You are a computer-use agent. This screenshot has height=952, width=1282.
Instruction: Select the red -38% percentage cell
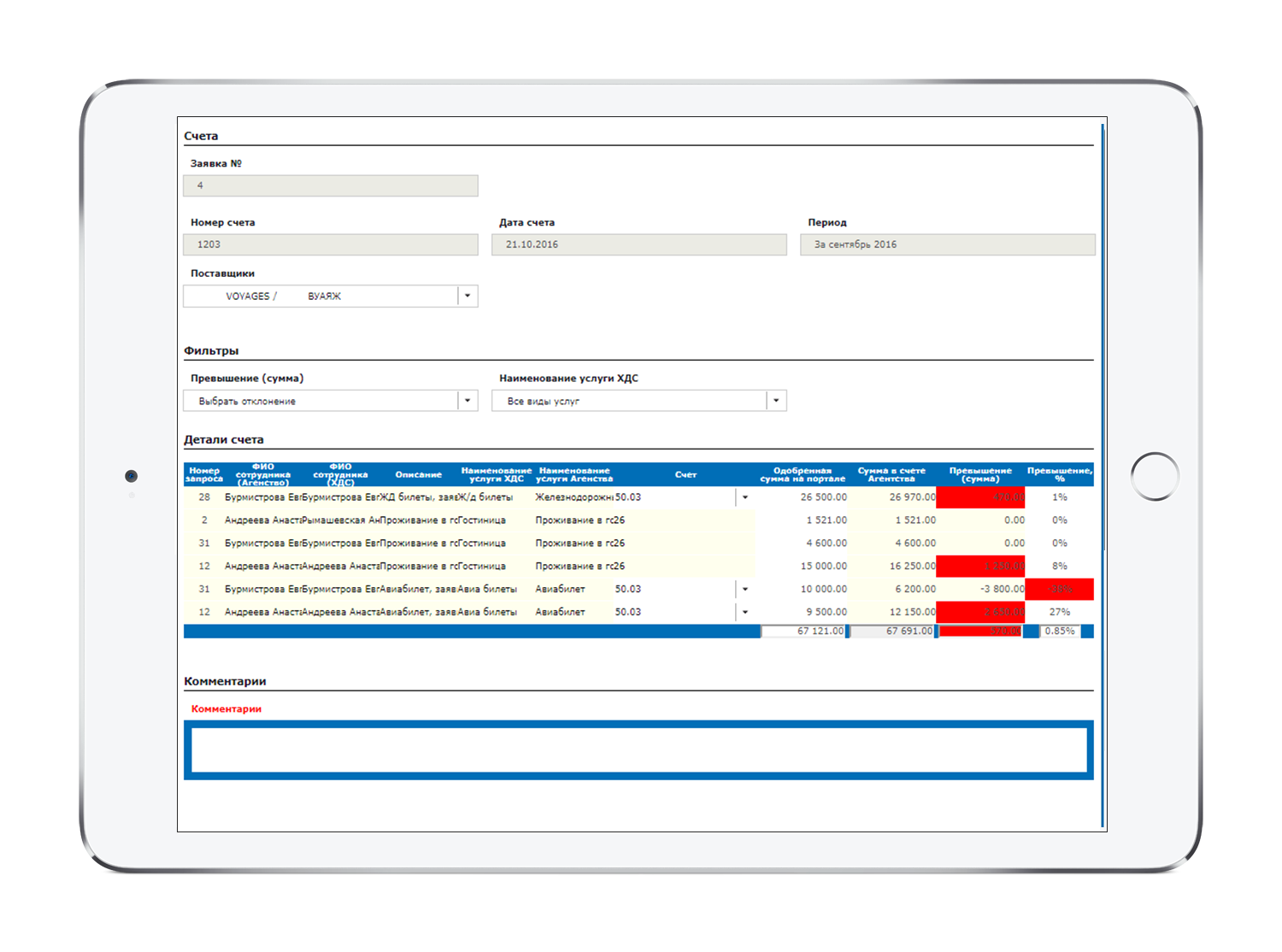tap(1059, 589)
